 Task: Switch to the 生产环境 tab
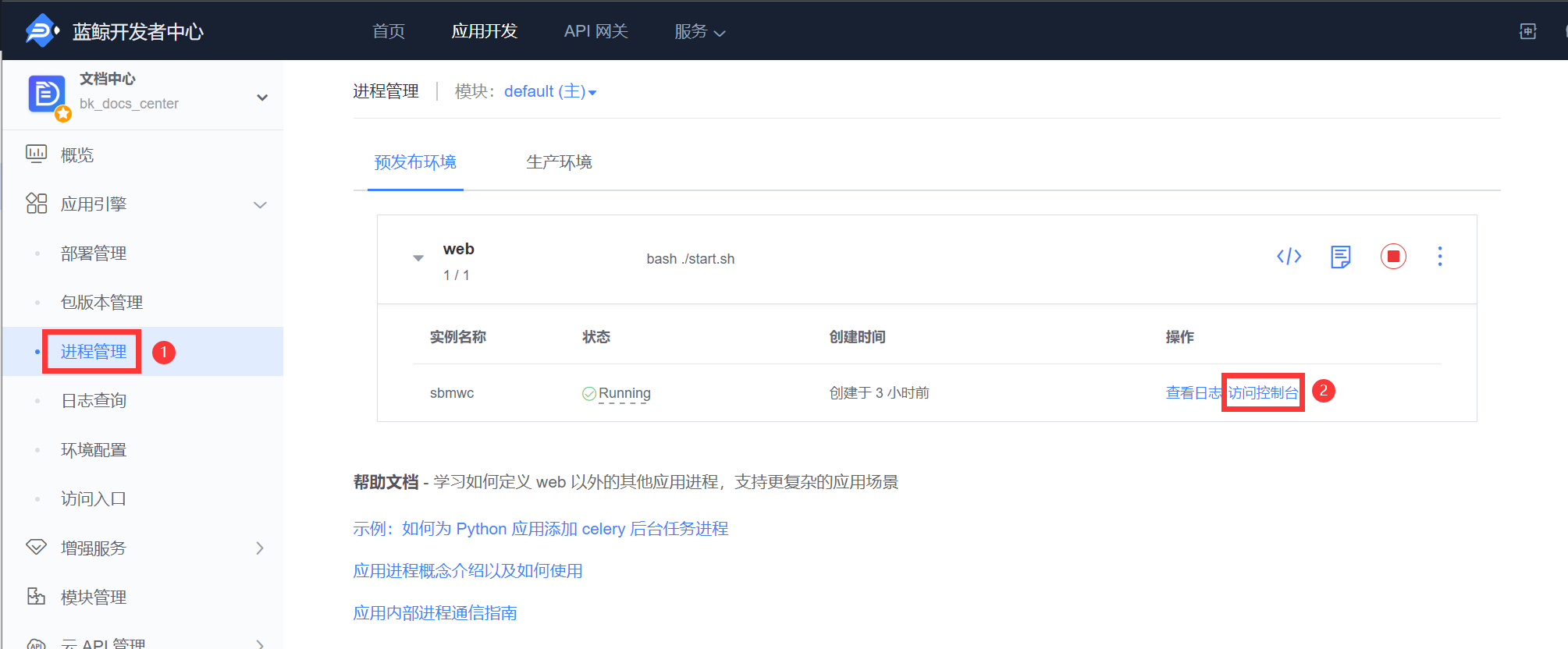click(559, 162)
